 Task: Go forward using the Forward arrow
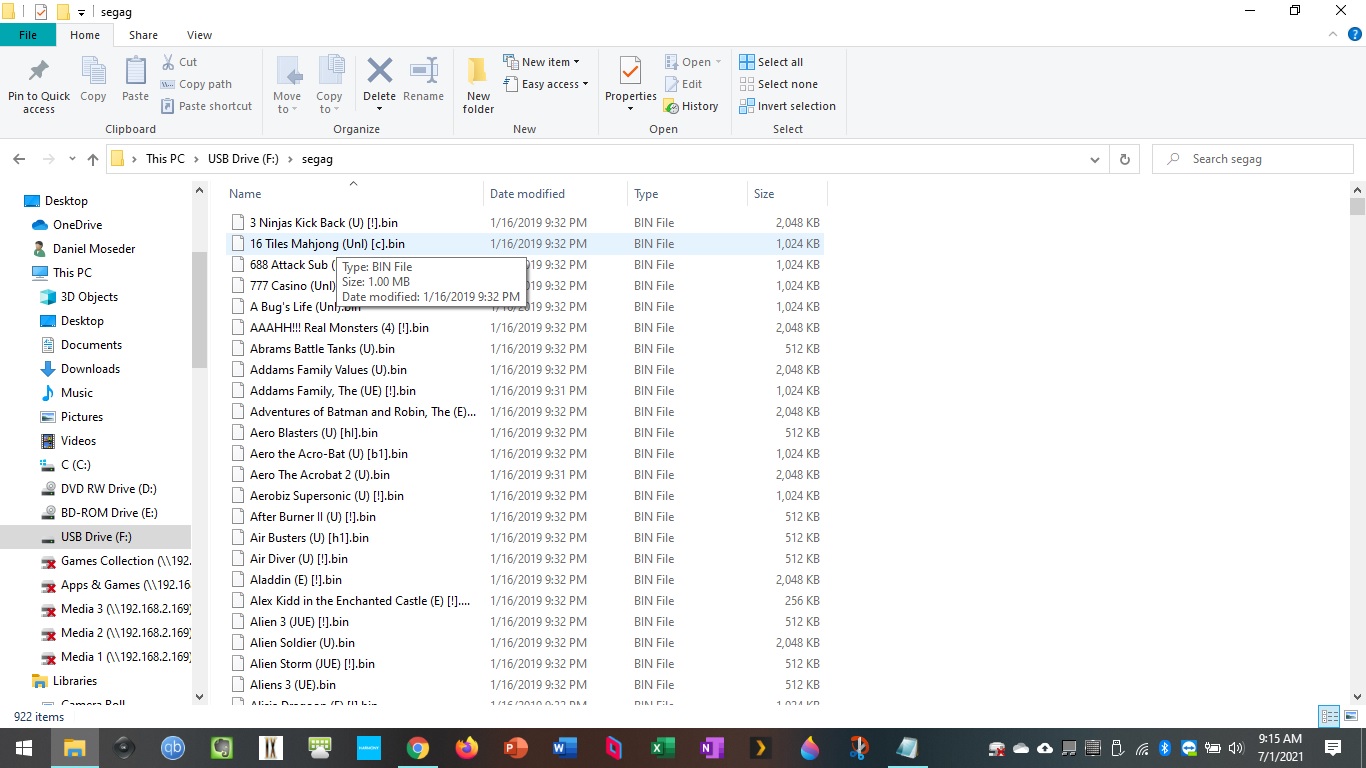(x=48, y=159)
